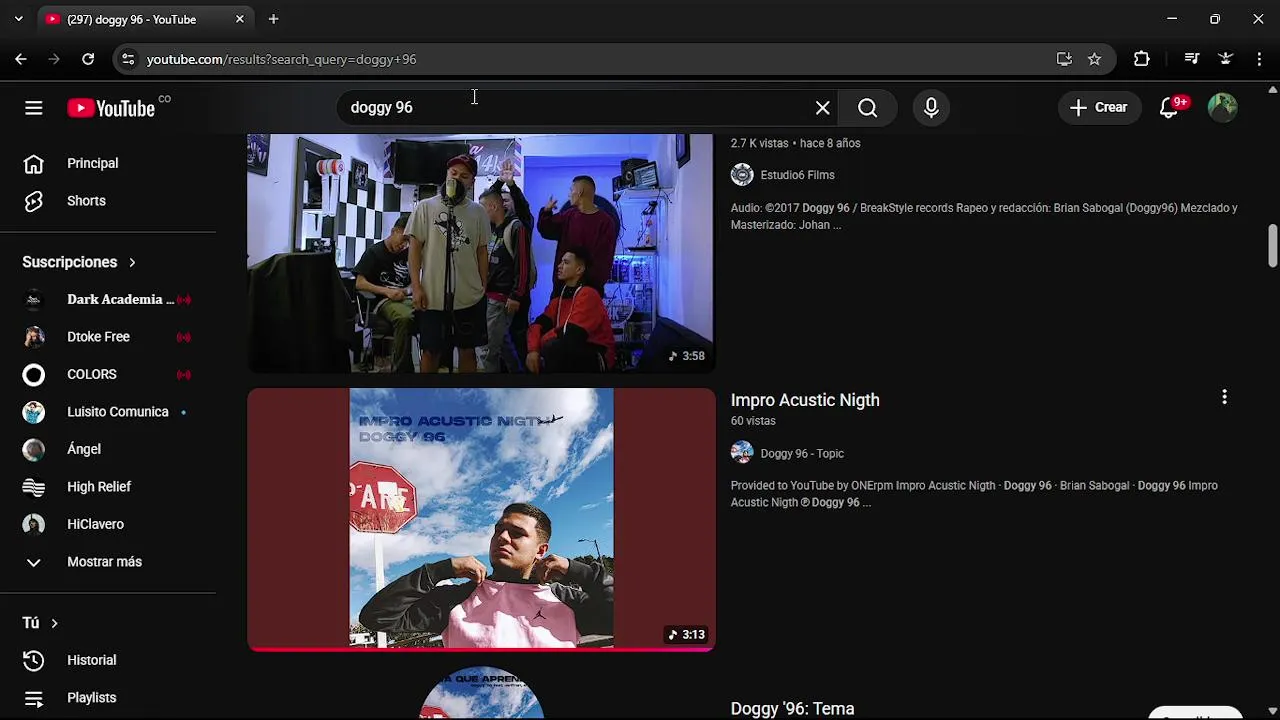Close the doggy 96 - YouTube tab

(240, 19)
